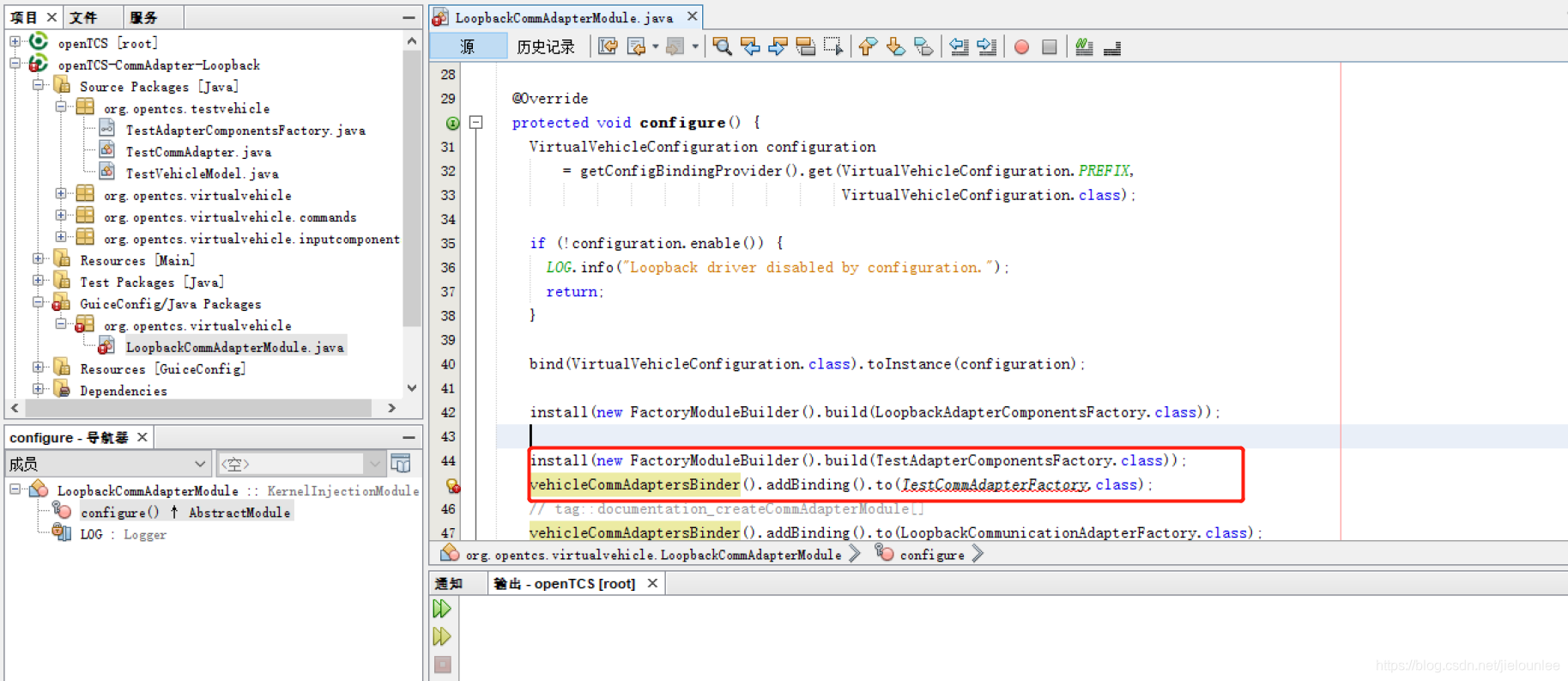Minimize the Projects panel group
The height and width of the screenshot is (681, 1568).
click(x=409, y=17)
